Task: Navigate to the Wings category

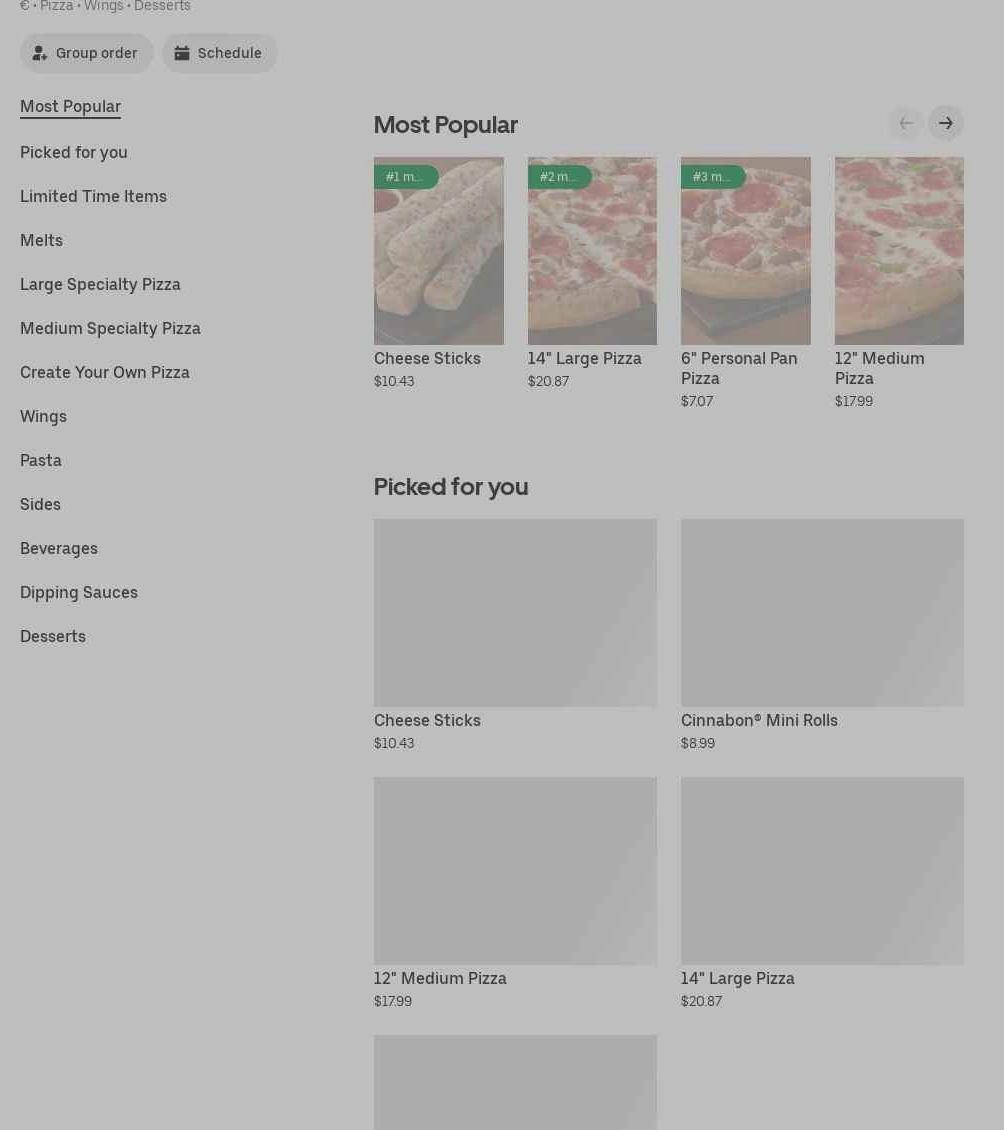Action: pyautogui.click(x=43, y=416)
